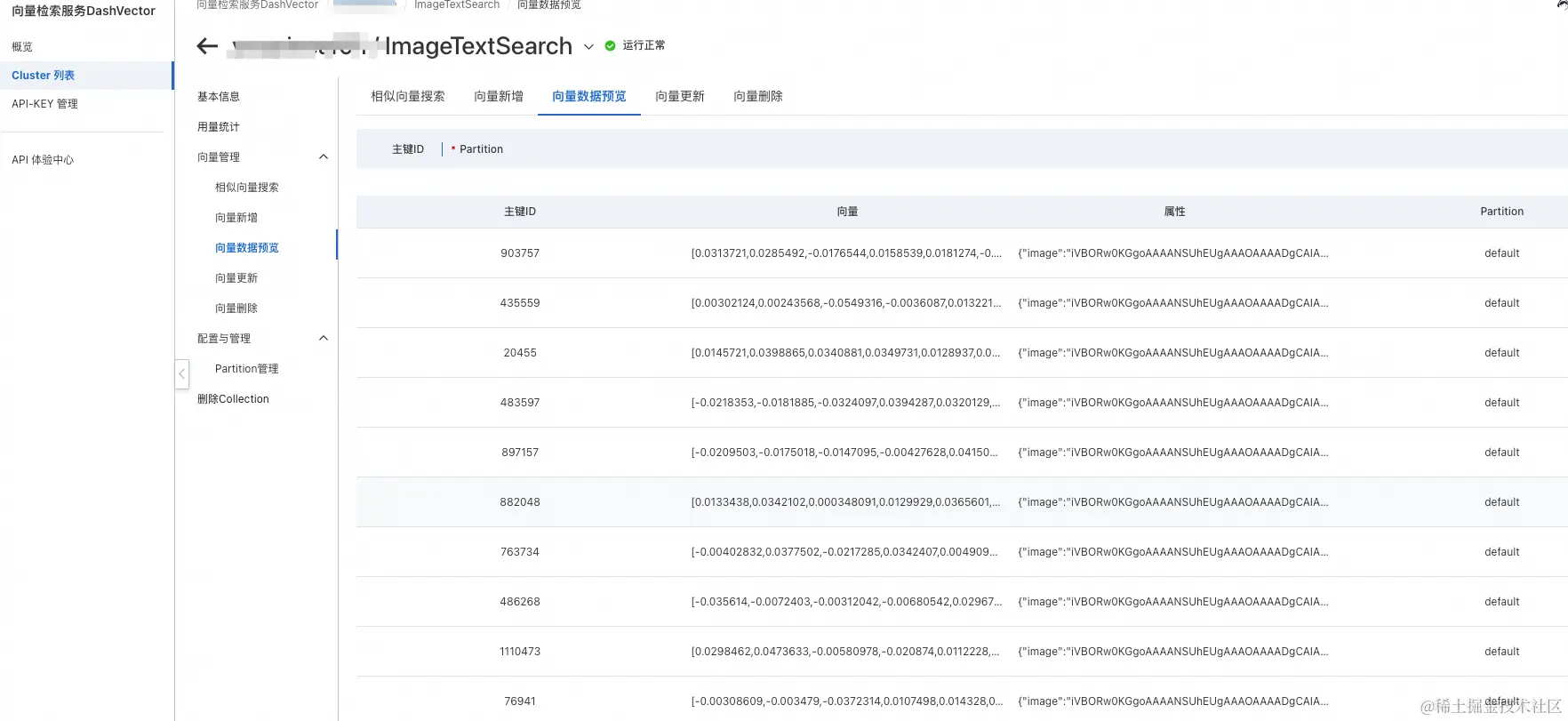This screenshot has width=1568, height=721.
Task: Switch to the 向量更新 tab
Action: click(x=680, y=96)
